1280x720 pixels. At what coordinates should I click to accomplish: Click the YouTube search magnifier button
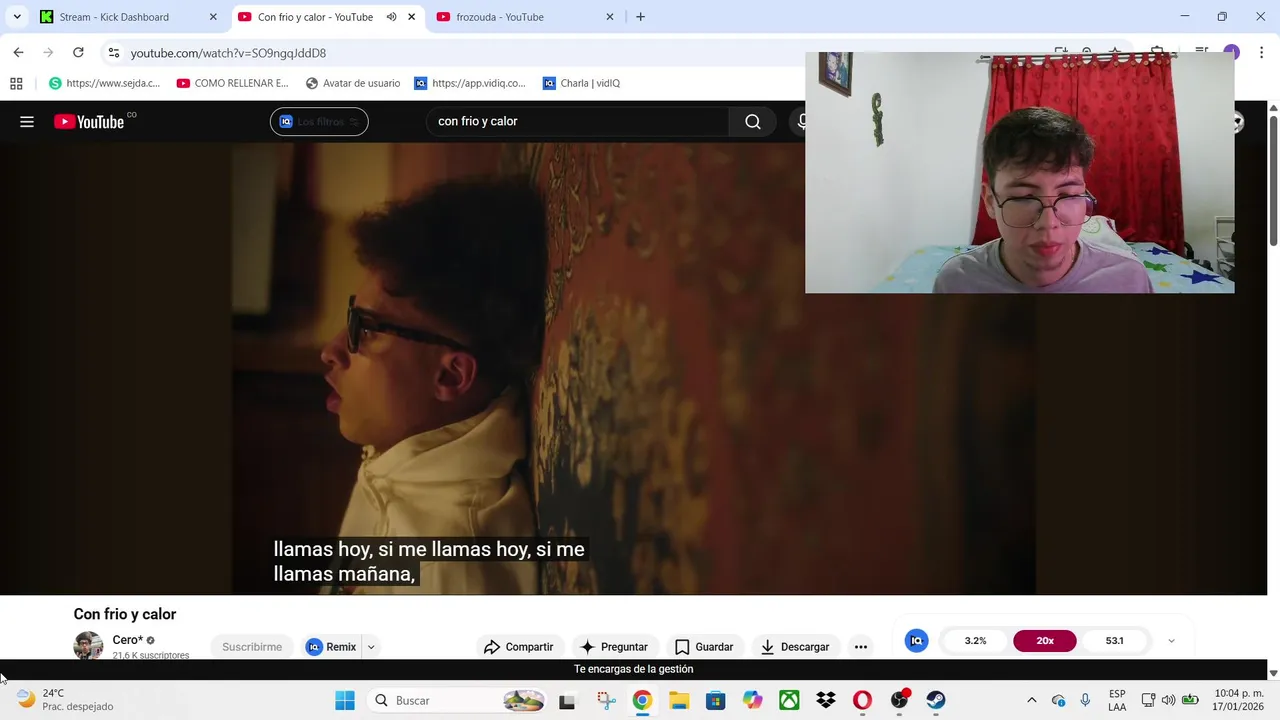click(x=753, y=122)
